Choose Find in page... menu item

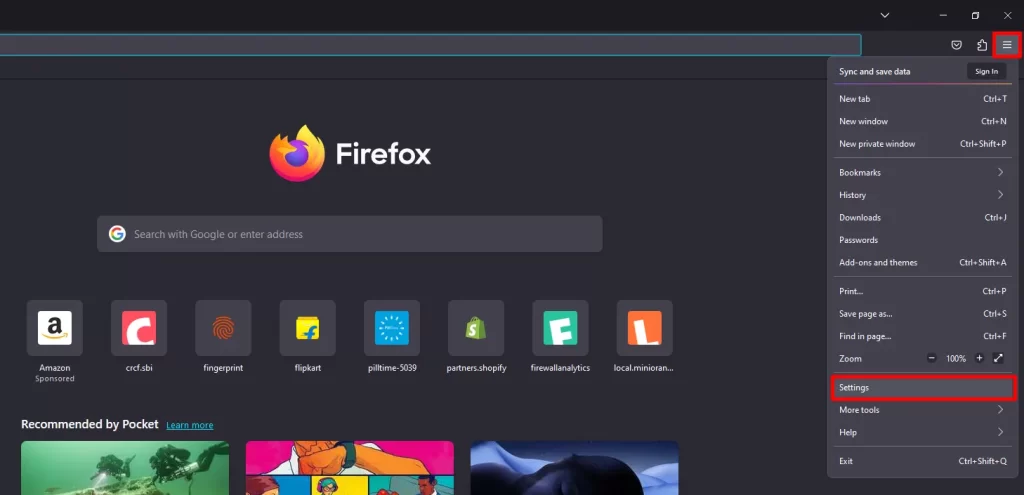point(922,336)
